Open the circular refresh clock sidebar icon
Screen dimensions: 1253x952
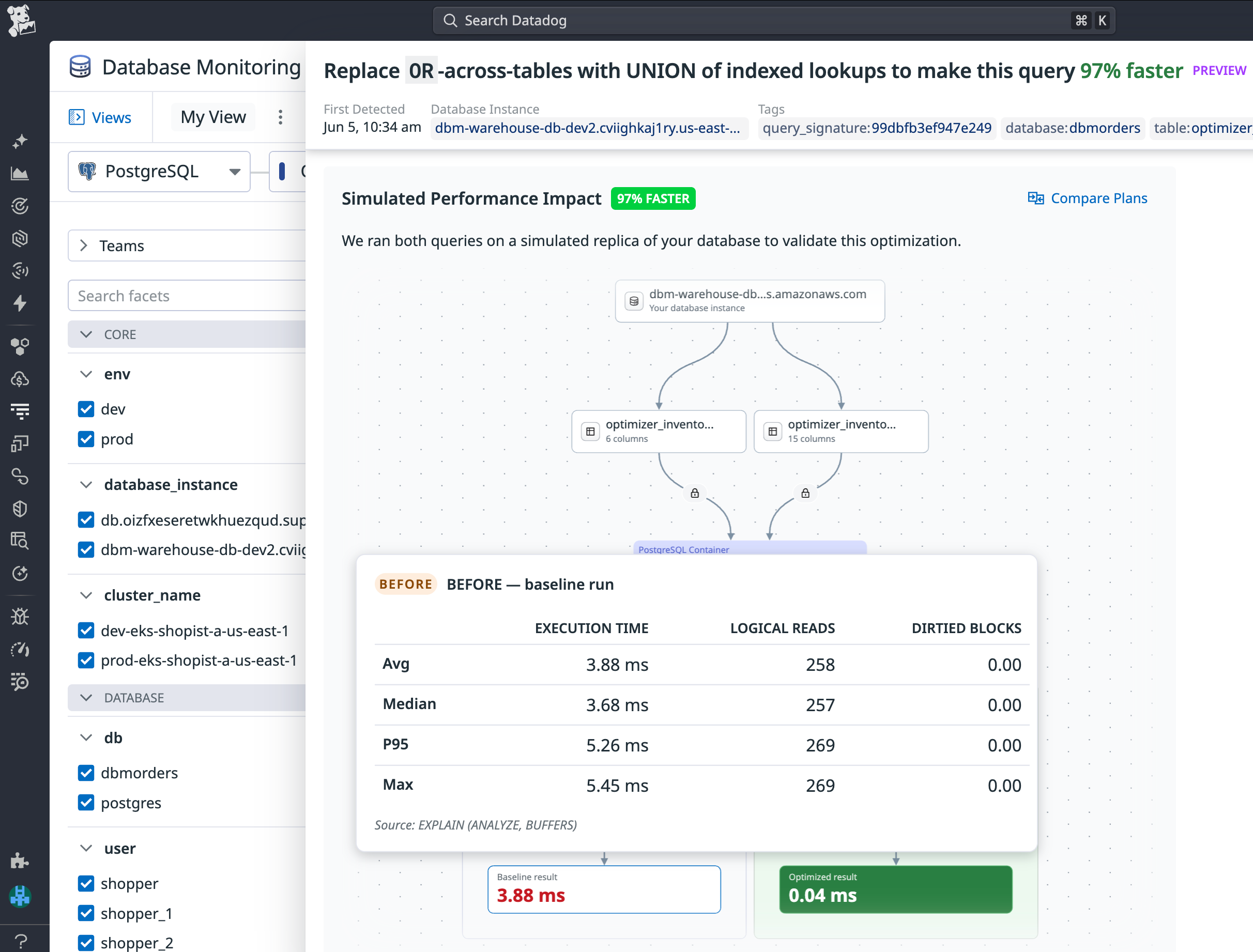[x=20, y=574]
